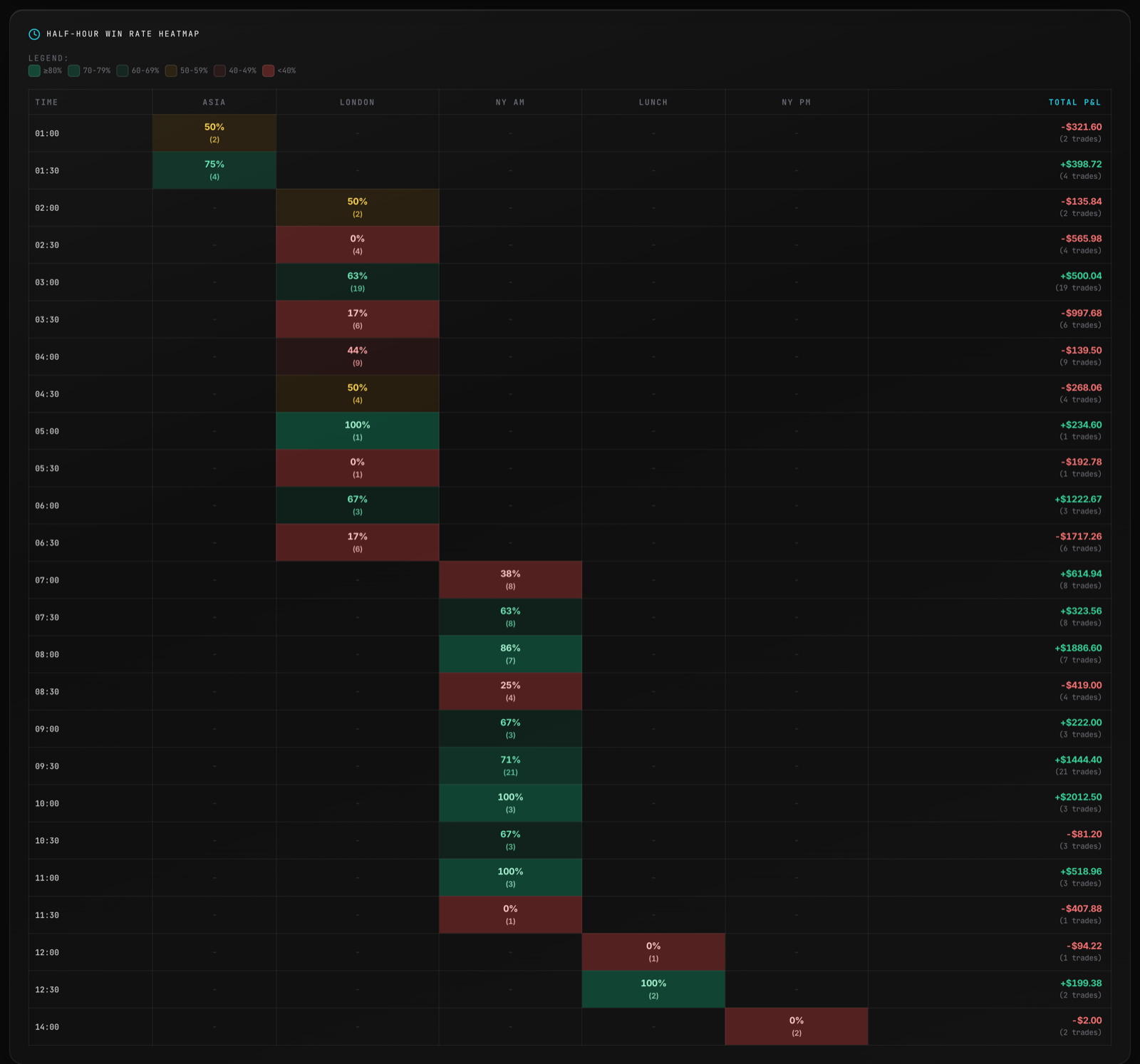Select the 25% NY AM cell at 08:30
1140x1064 pixels.
tap(510, 691)
